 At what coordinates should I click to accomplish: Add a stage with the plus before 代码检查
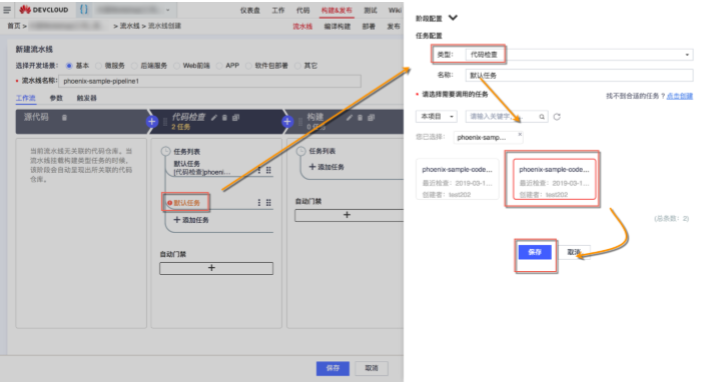tap(152, 121)
